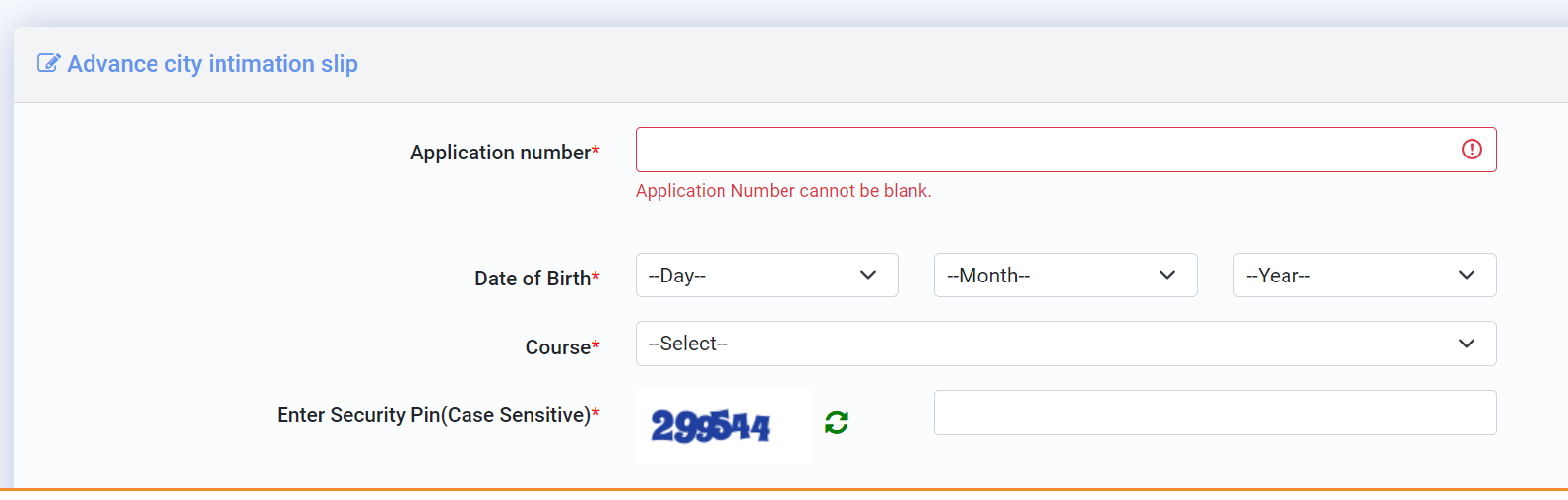Focus the security pin input box
The image size is (1568, 500).
(1215, 412)
